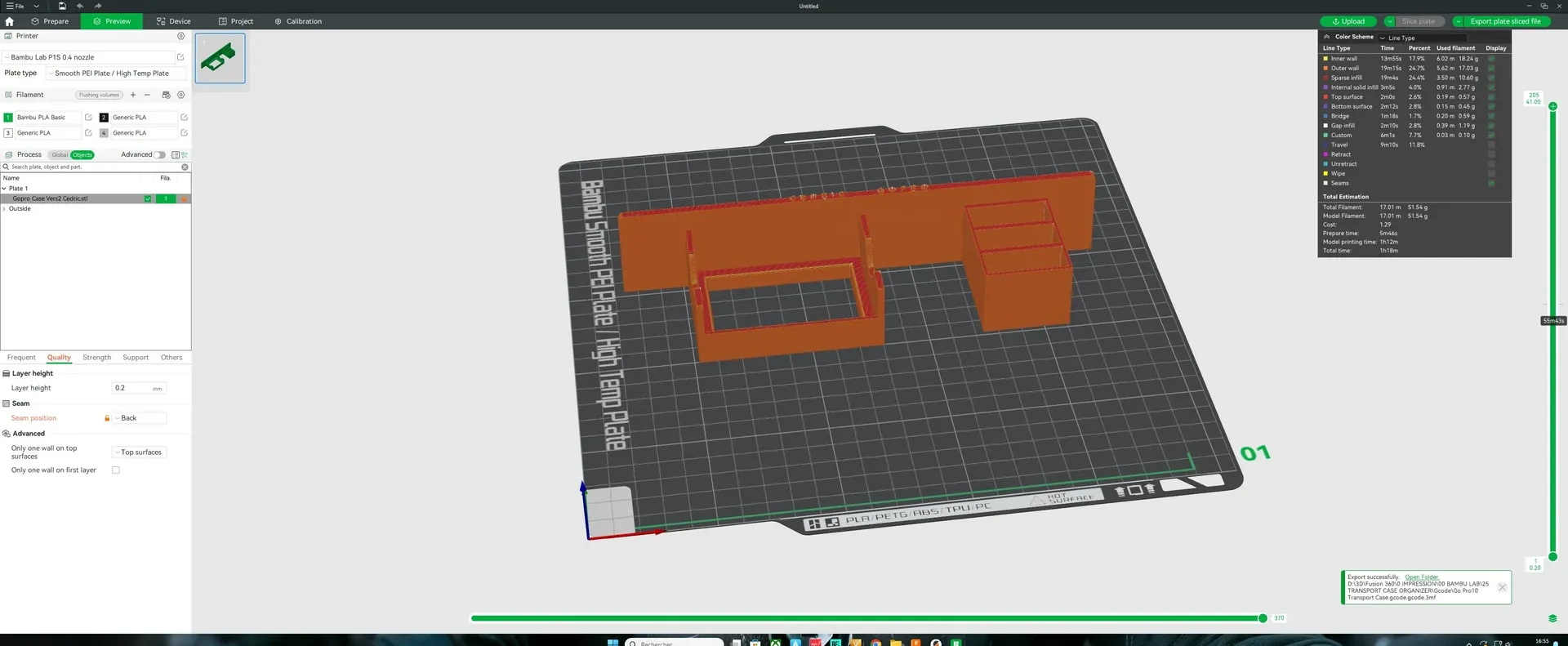Enable Travel line display checkbox
Screen dimensions: 1568x646
click(1491, 145)
